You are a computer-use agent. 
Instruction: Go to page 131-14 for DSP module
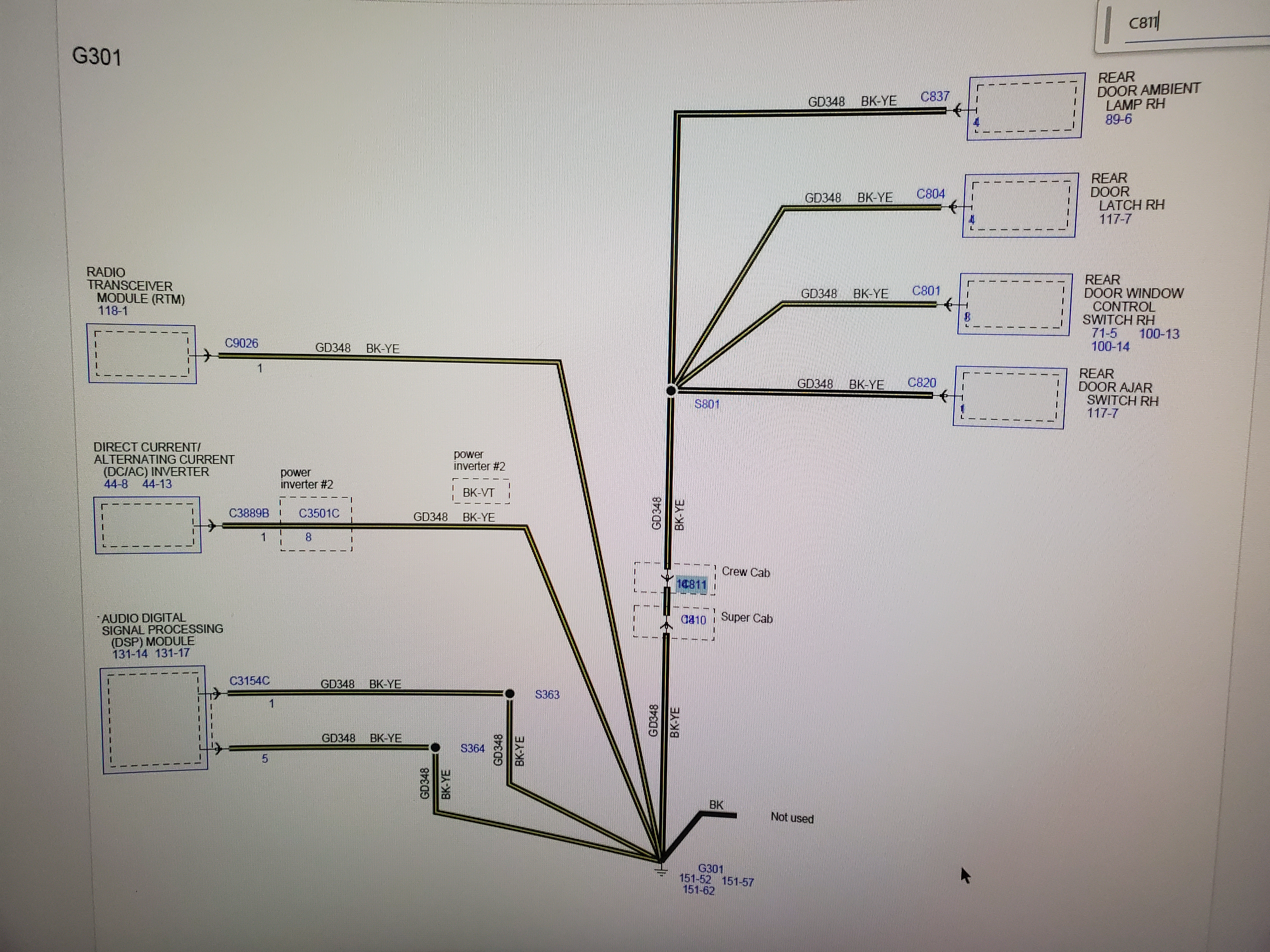130,654
